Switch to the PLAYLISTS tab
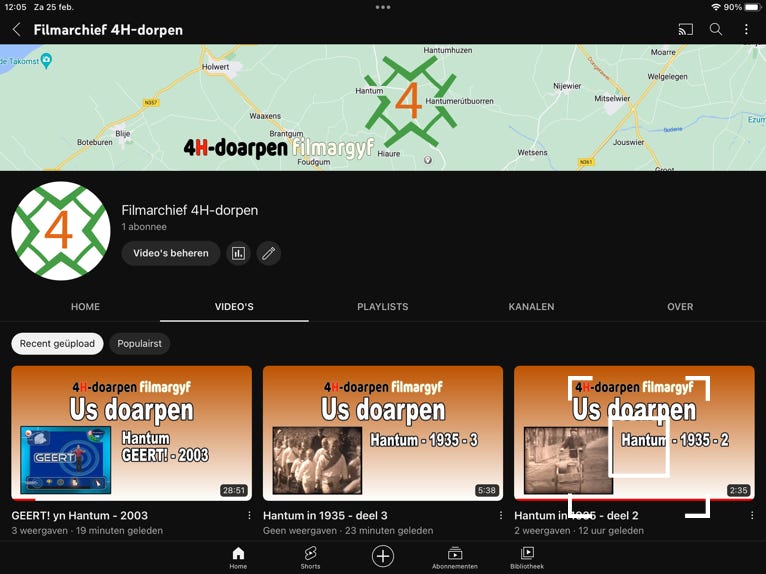Image resolution: width=766 pixels, height=574 pixels. click(383, 307)
